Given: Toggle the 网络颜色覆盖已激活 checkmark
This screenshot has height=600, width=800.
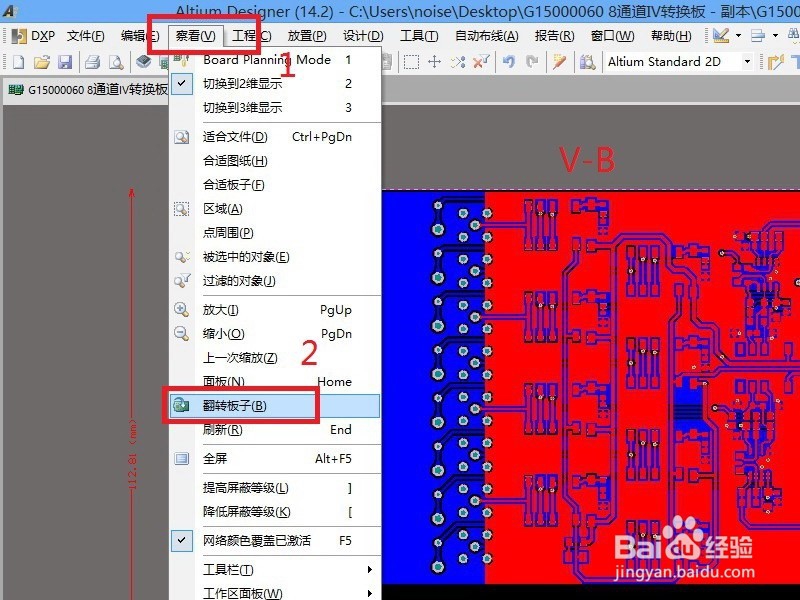Looking at the screenshot, I should click(182, 540).
